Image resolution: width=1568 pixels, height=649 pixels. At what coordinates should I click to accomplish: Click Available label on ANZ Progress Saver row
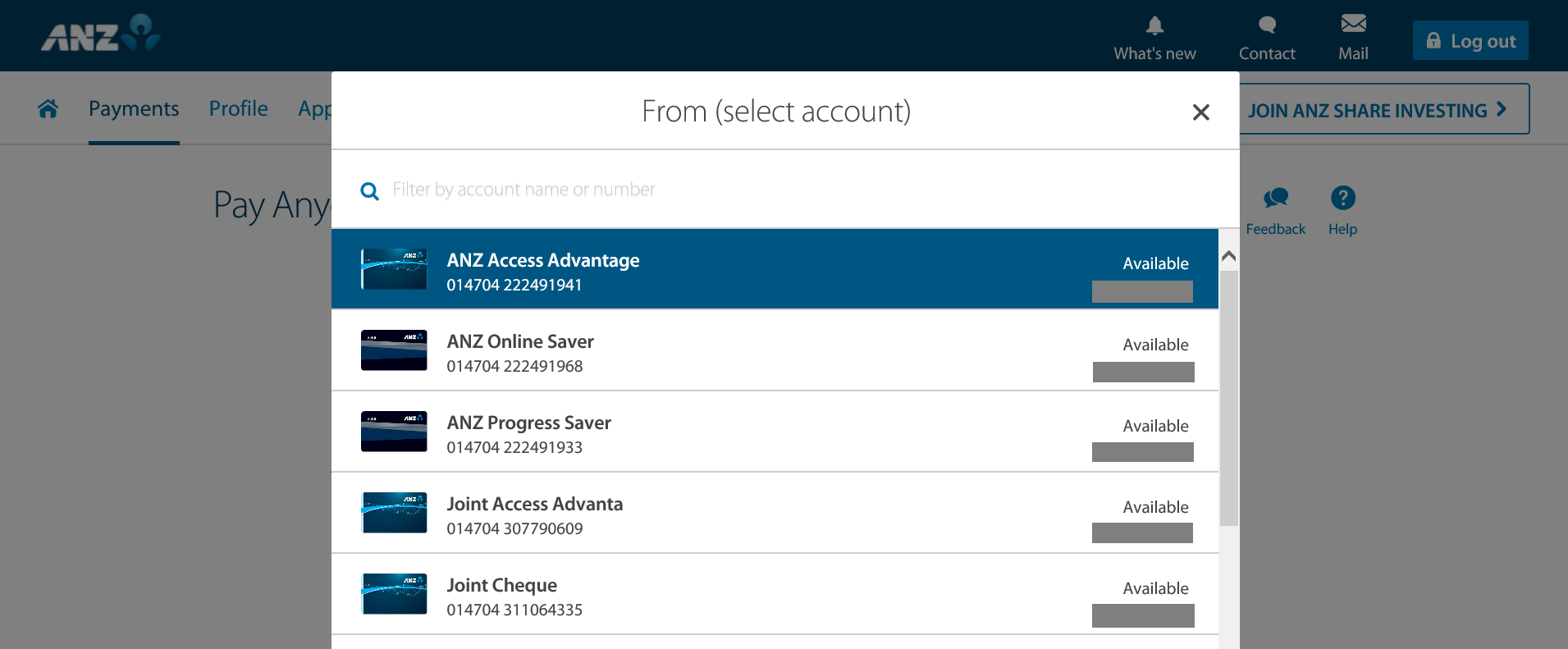(x=1155, y=426)
